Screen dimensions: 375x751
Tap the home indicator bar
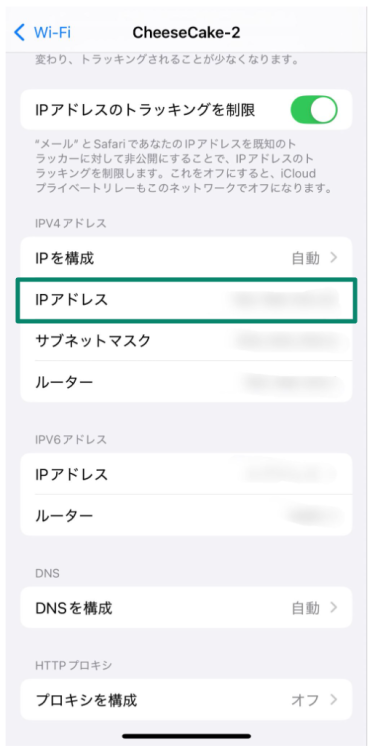186,736
